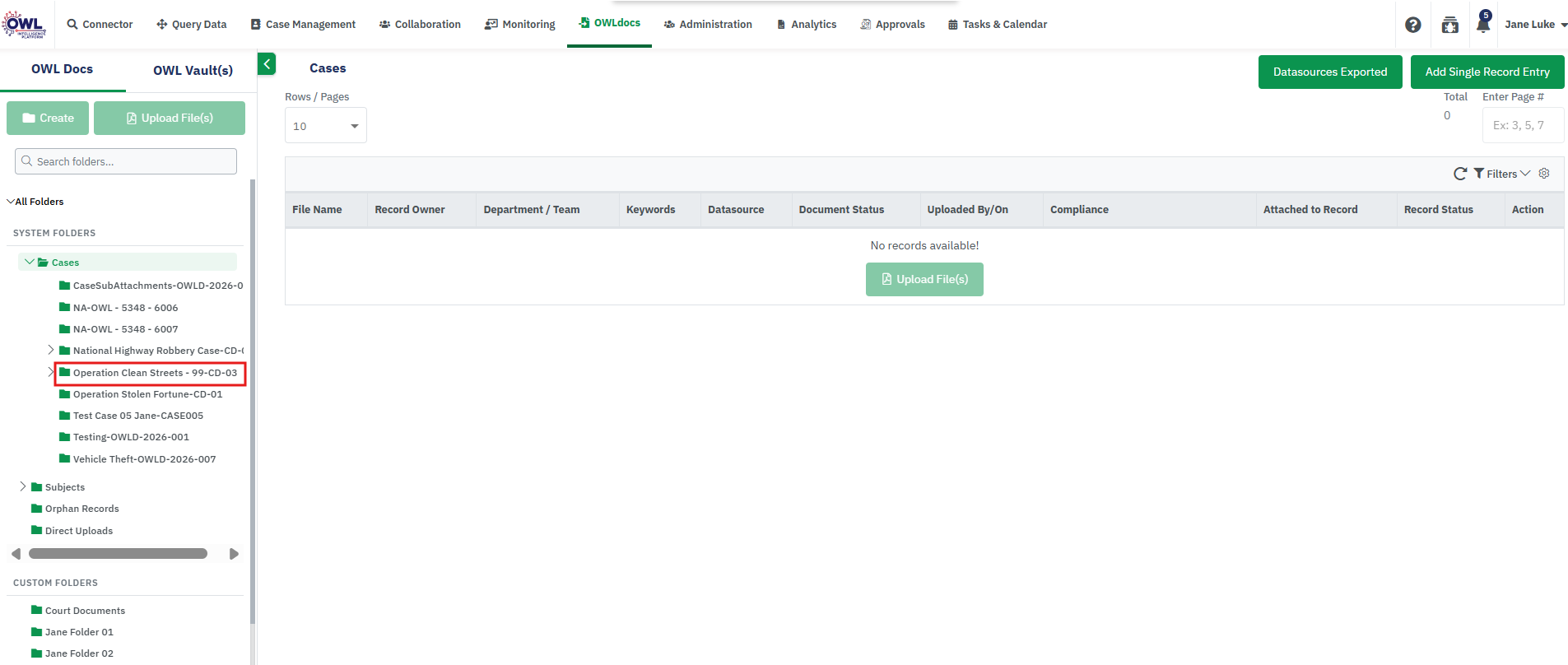The height and width of the screenshot is (665, 1568).
Task: Click the Jane Folder 02 folder icon
Action: [36, 653]
